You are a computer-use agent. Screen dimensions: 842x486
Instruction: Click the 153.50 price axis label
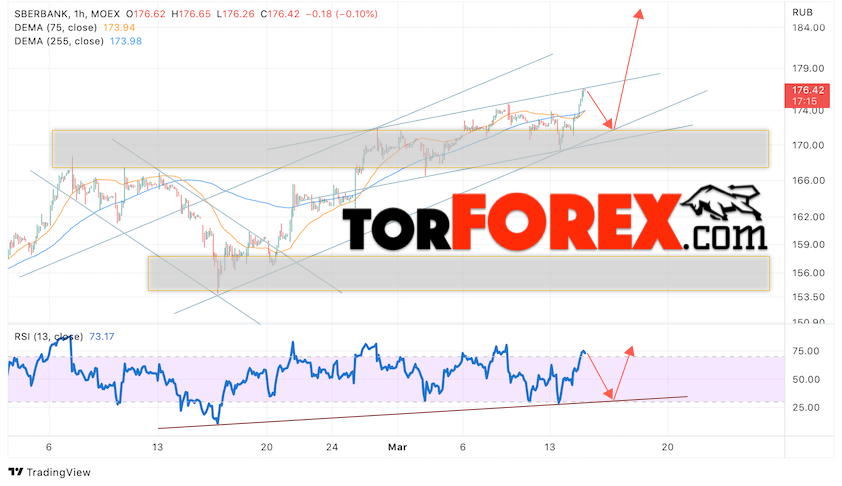click(808, 296)
